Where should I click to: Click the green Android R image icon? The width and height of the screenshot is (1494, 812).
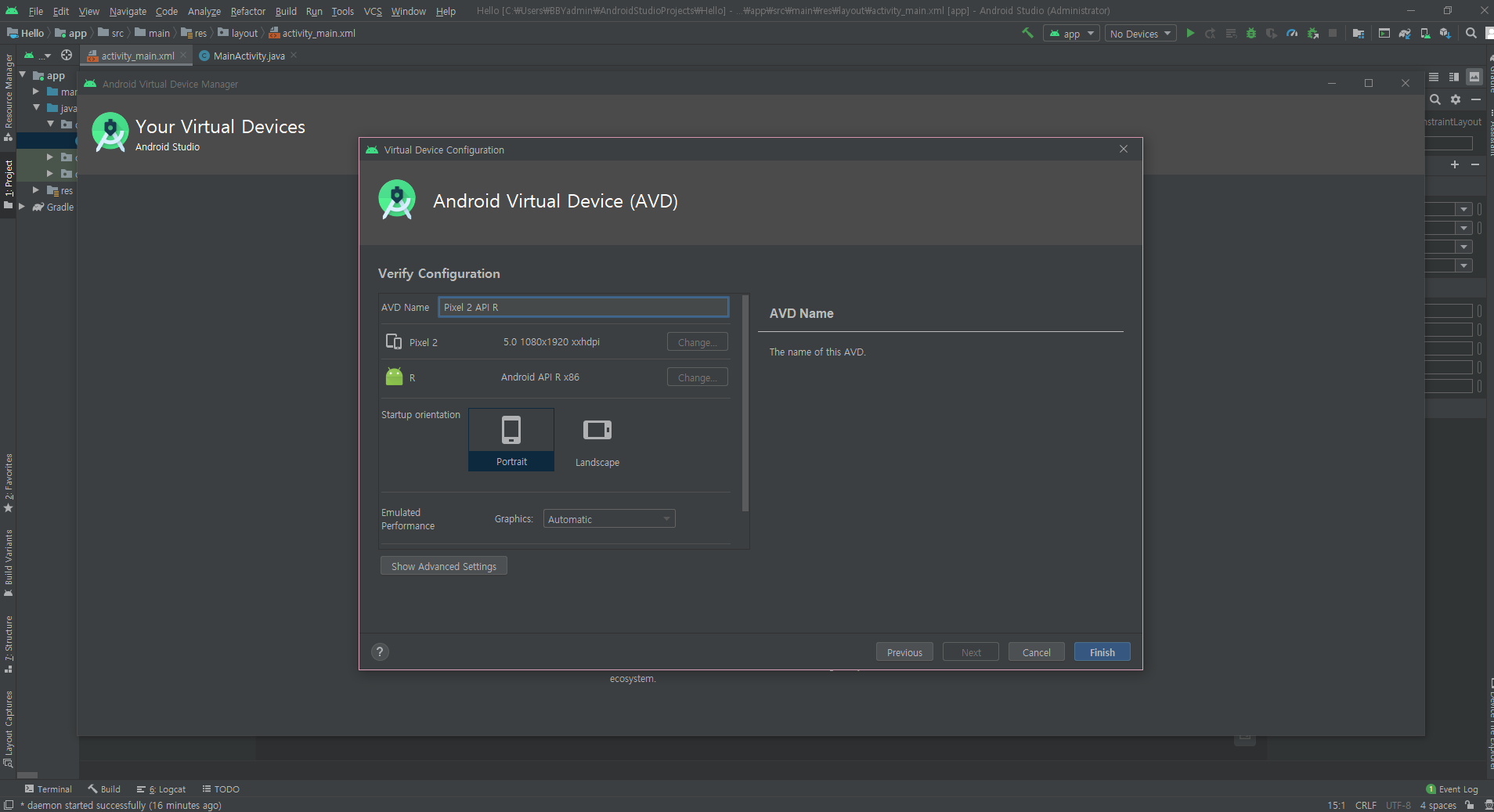click(x=394, y=377)
